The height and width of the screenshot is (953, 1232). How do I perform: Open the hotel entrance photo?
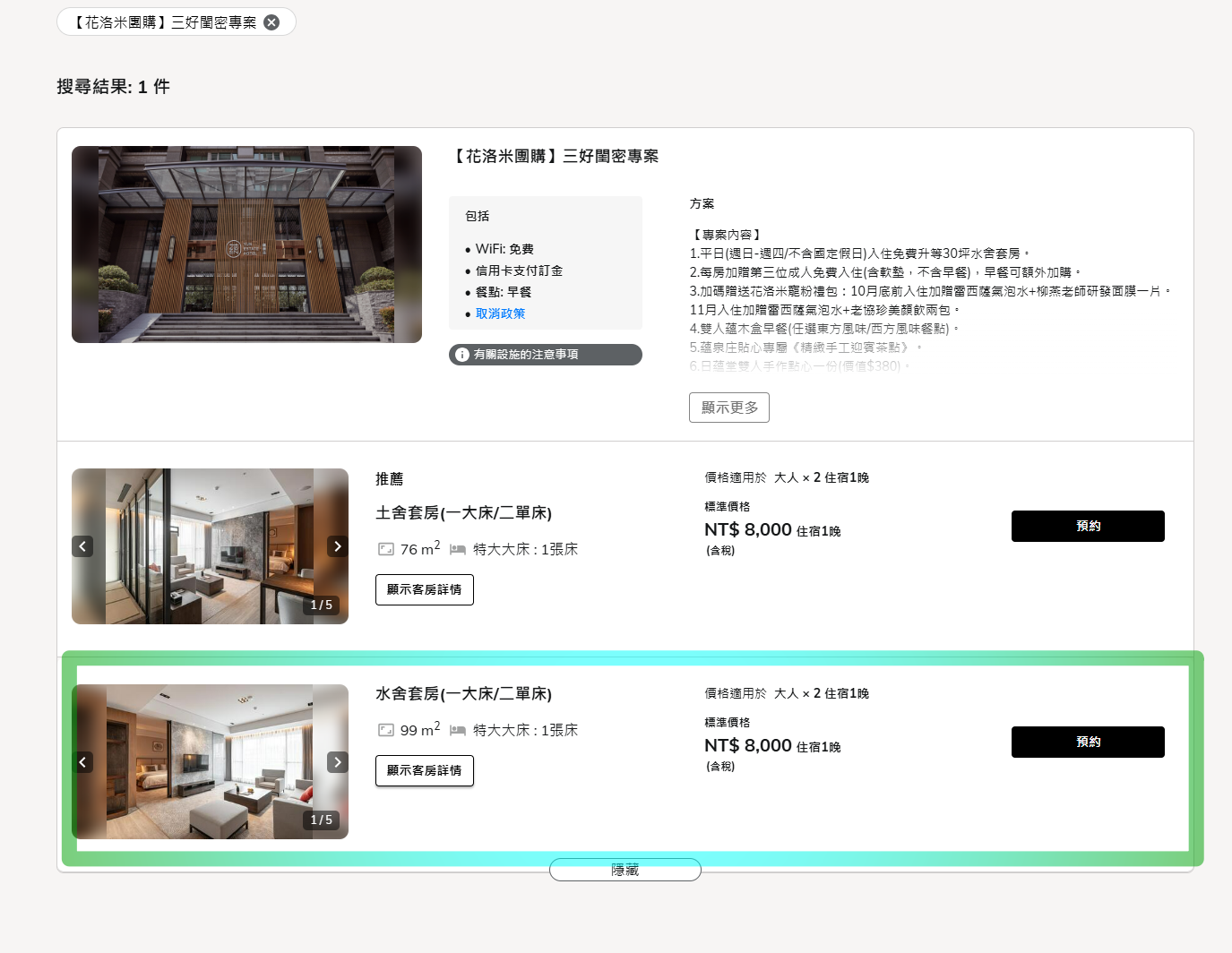[246, 245]
